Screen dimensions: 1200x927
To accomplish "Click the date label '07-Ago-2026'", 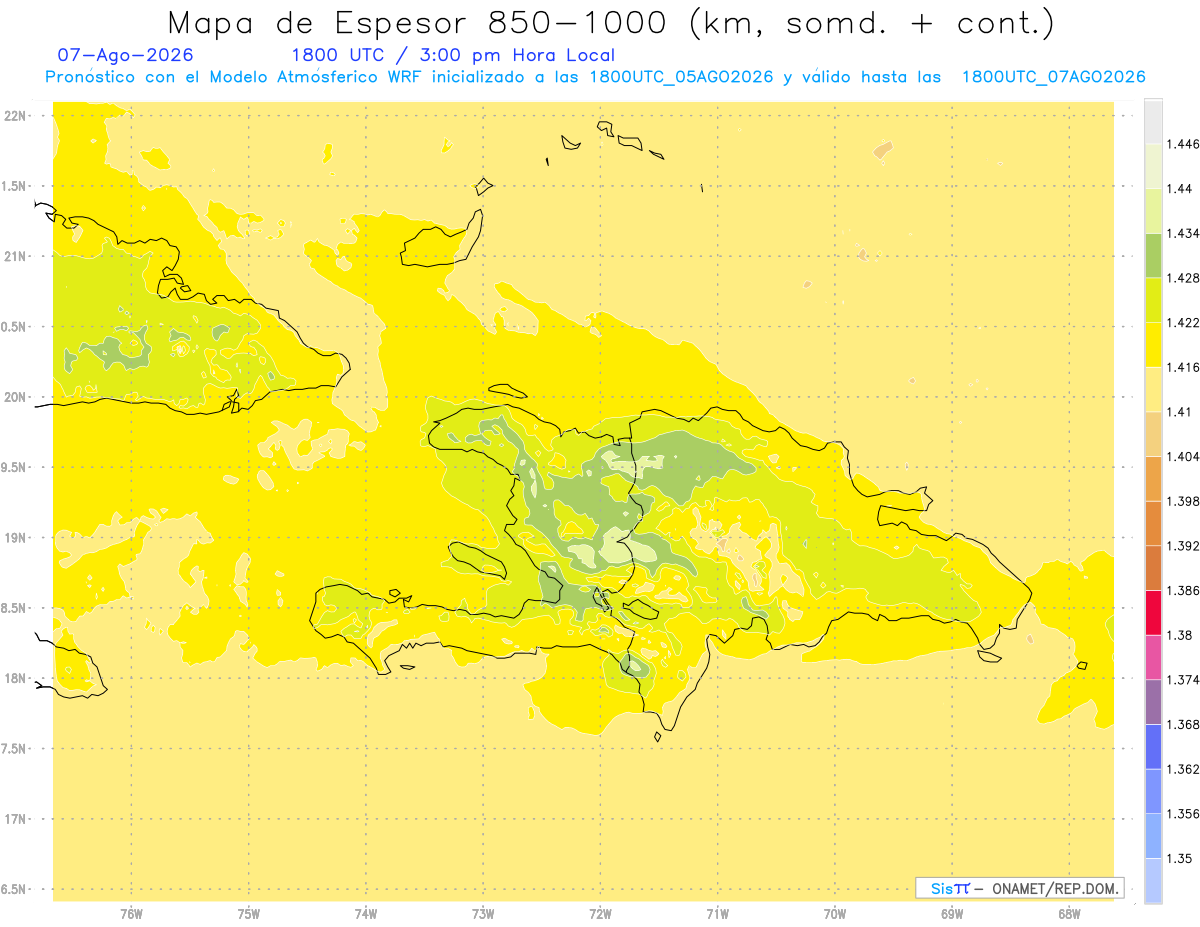I will pyautogui.click(x=126, y=55).
